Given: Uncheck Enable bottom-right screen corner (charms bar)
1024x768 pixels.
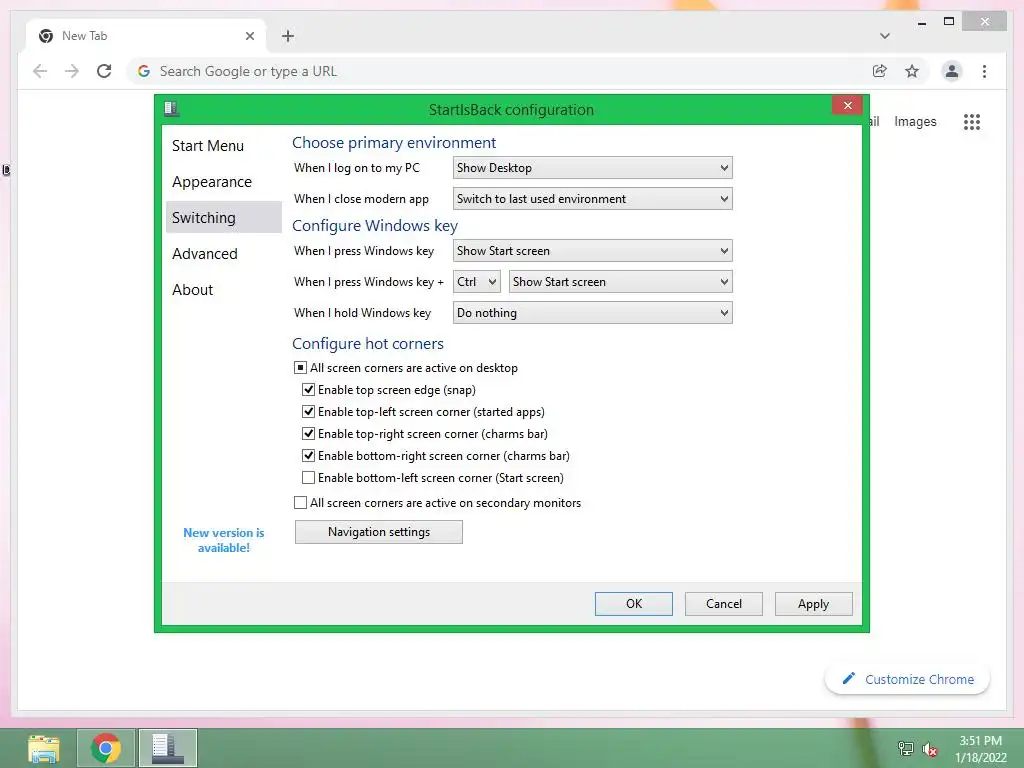Looking at the screenshot, I should click(x=308, y=456).
